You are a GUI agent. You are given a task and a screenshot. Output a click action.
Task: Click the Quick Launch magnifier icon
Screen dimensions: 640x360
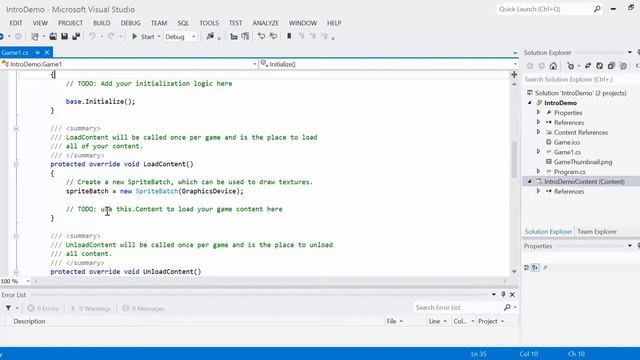point(597,9)
